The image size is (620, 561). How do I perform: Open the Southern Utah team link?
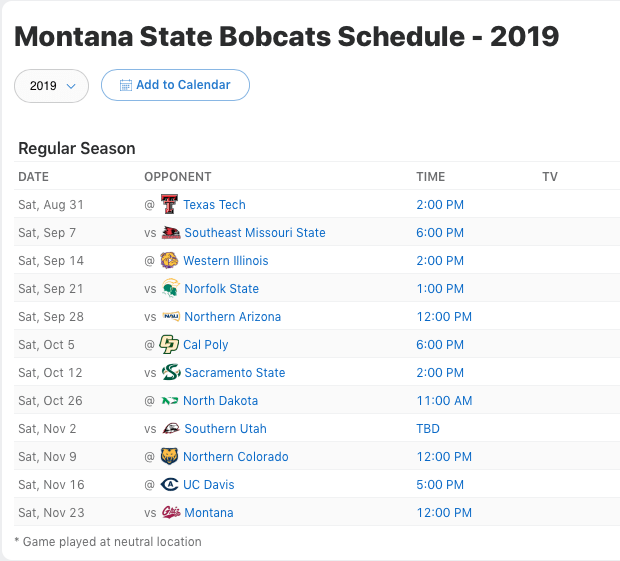tap(225, 429)
